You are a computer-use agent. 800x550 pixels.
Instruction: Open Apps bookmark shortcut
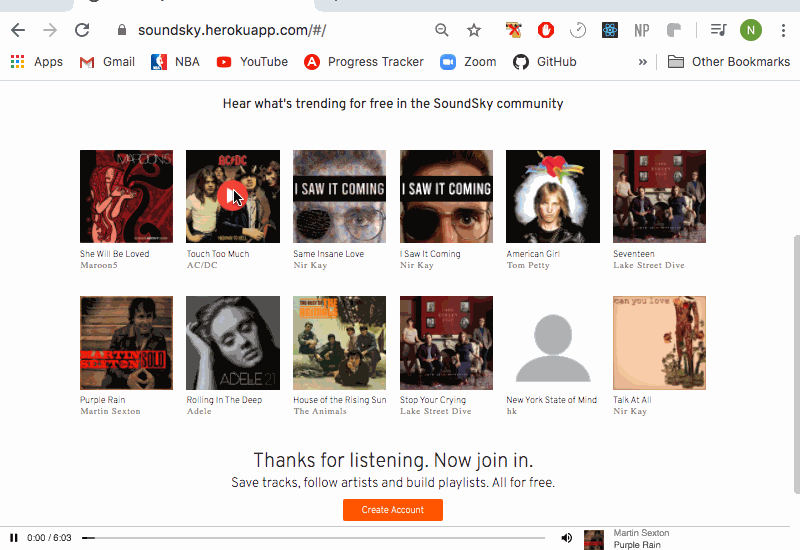pyautogui.click(x=37, y=62)
